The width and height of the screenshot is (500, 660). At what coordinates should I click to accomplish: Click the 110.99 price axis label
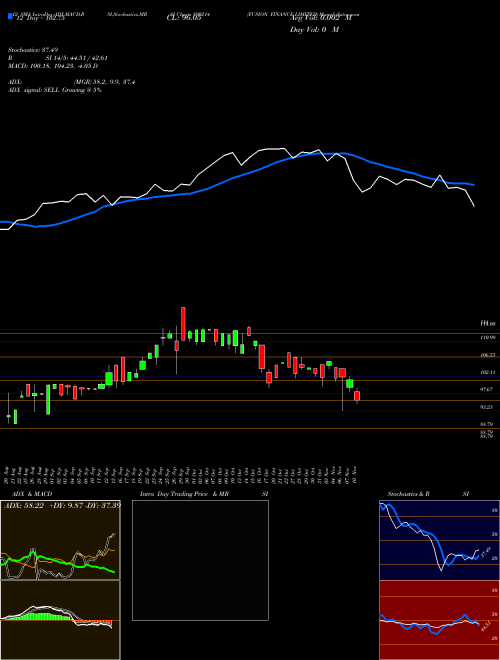(488, 338)
